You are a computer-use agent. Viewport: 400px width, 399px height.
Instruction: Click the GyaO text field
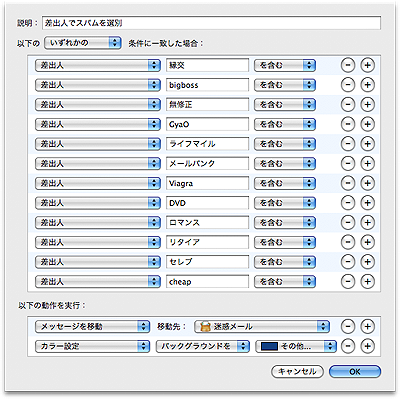pos(207,124)
